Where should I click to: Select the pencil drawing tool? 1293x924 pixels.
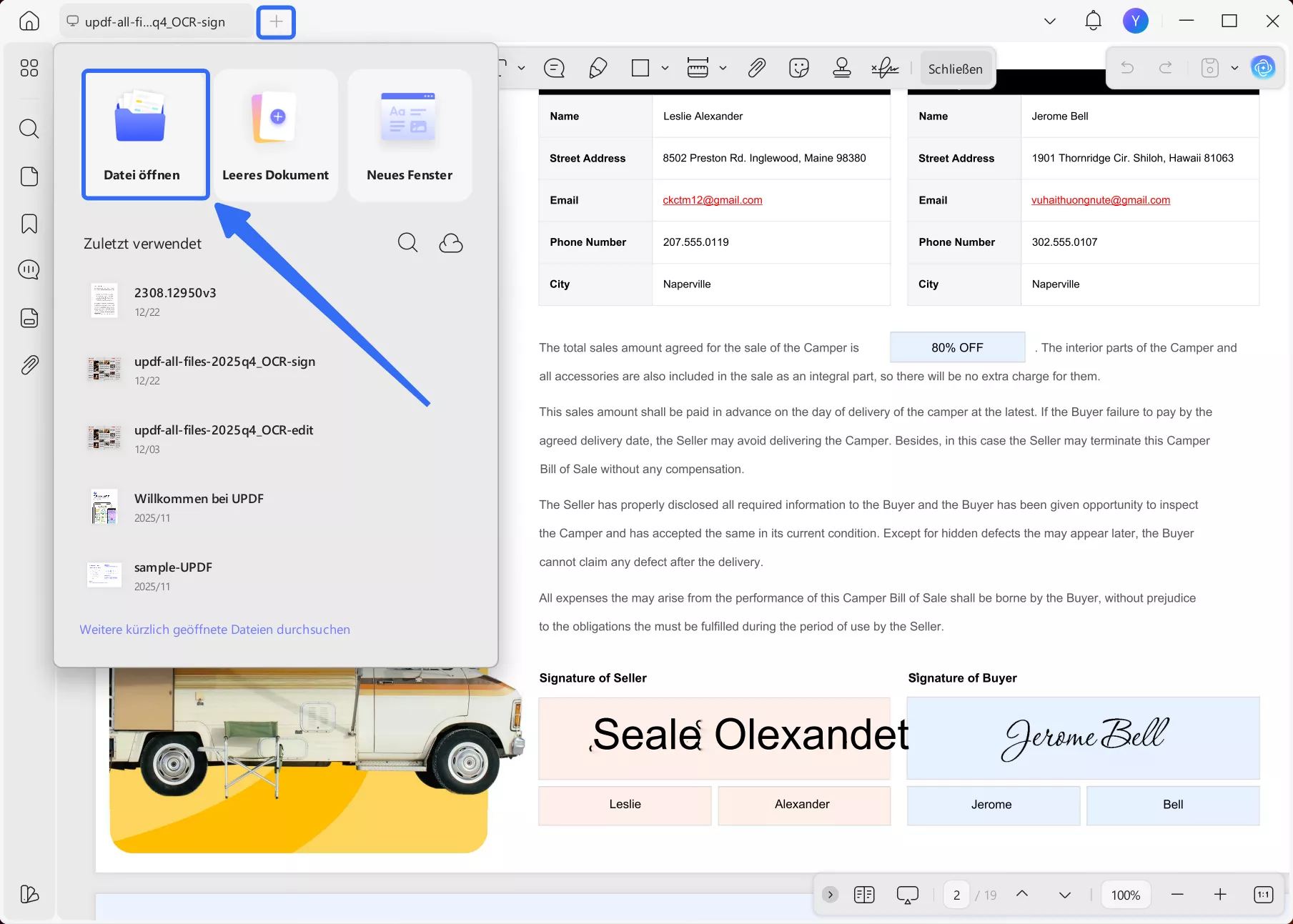click(598, 69)
